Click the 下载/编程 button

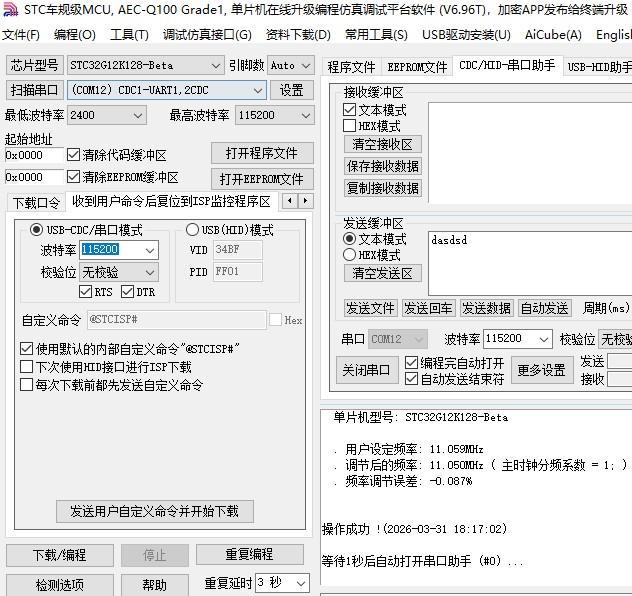pos(60,555)
